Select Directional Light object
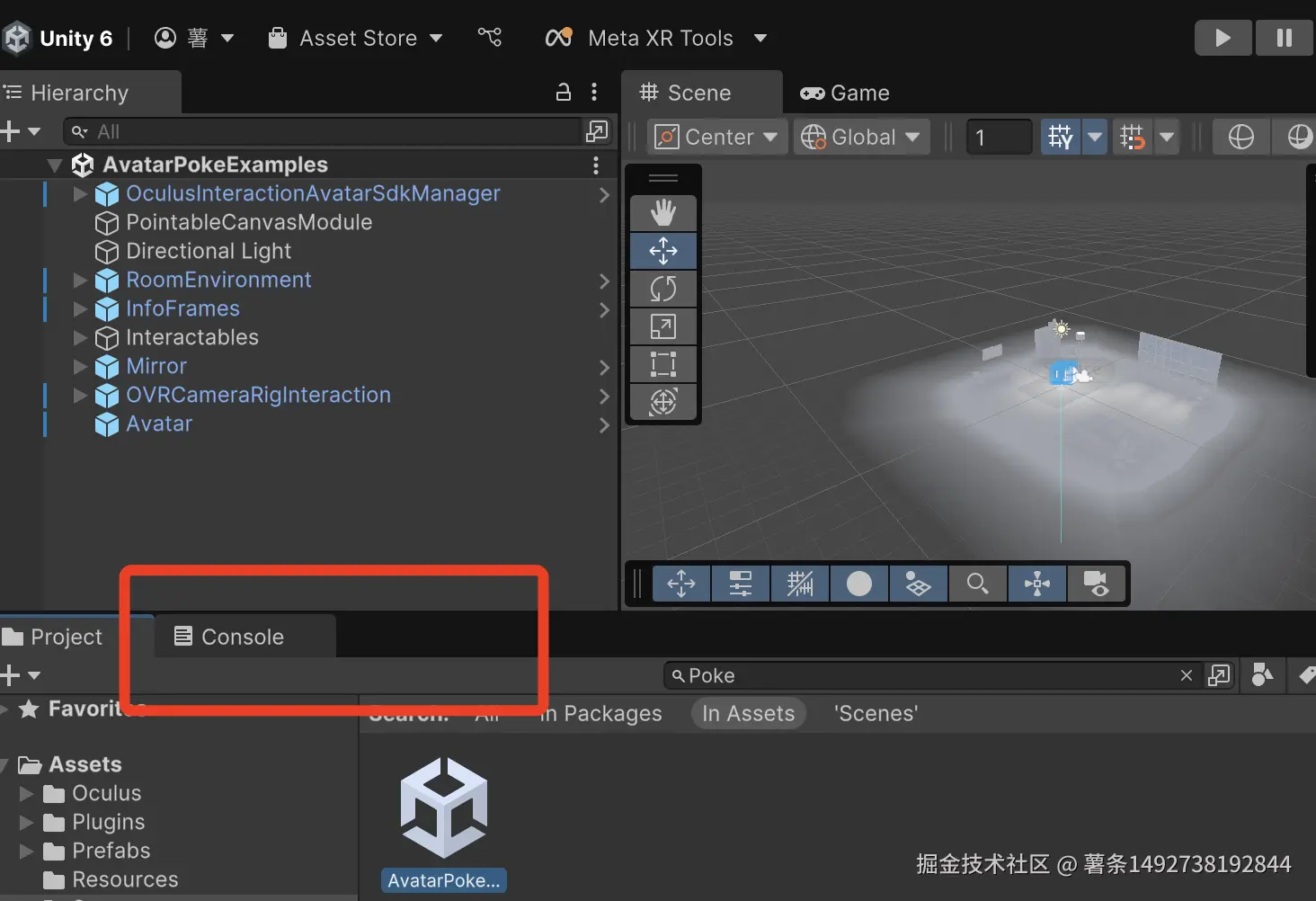This screenshot has width=1316, height=901. click(x=208, y=251)
